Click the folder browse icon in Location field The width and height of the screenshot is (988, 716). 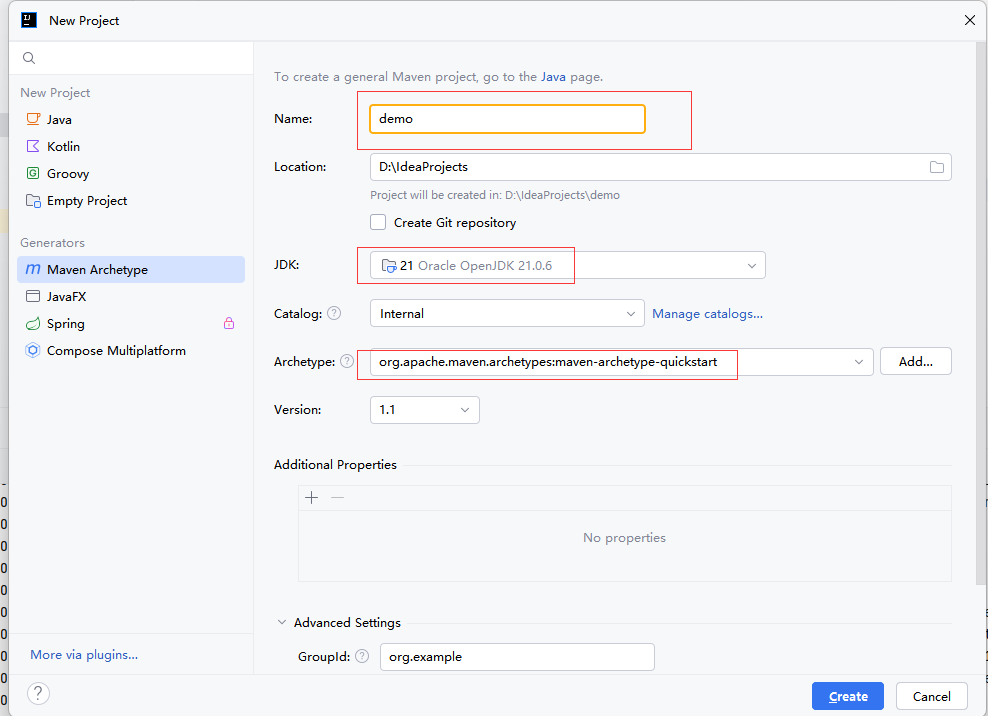pyautogui.click(x=936, y=167)
